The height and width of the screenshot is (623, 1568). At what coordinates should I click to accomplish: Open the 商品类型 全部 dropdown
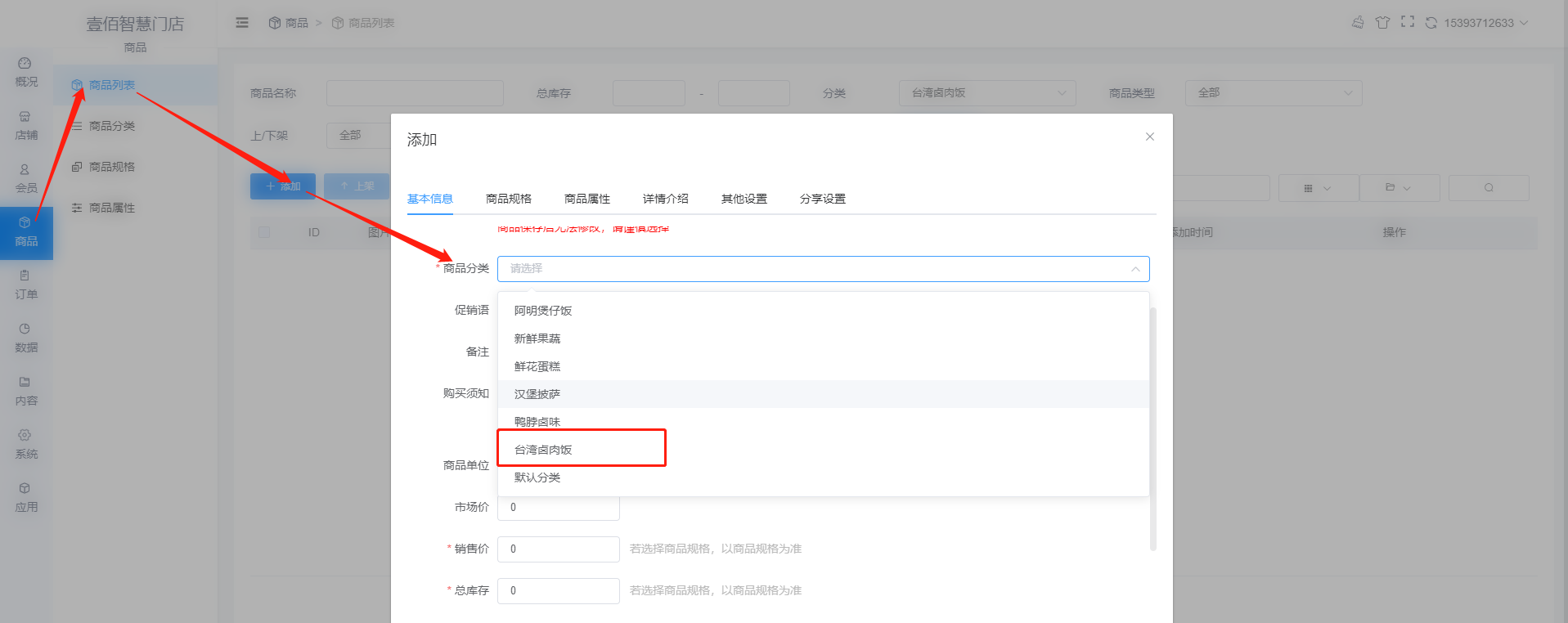tap(1274, 93)
